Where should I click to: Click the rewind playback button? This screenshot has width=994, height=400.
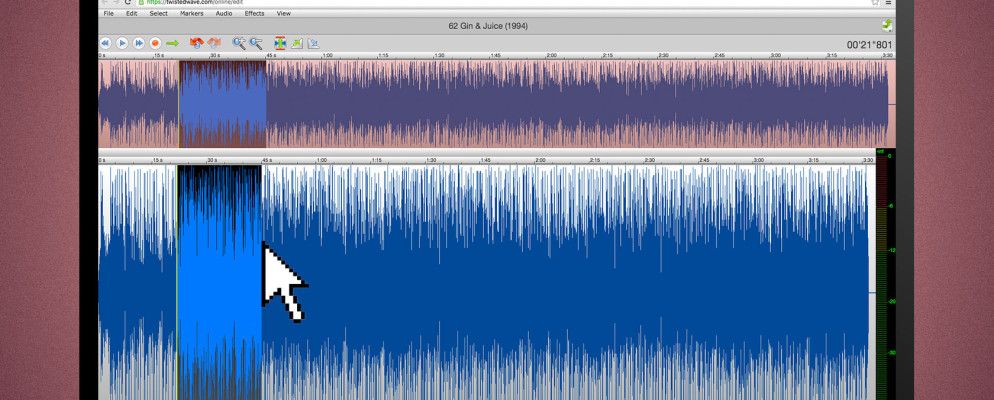(x=105, y=43)
